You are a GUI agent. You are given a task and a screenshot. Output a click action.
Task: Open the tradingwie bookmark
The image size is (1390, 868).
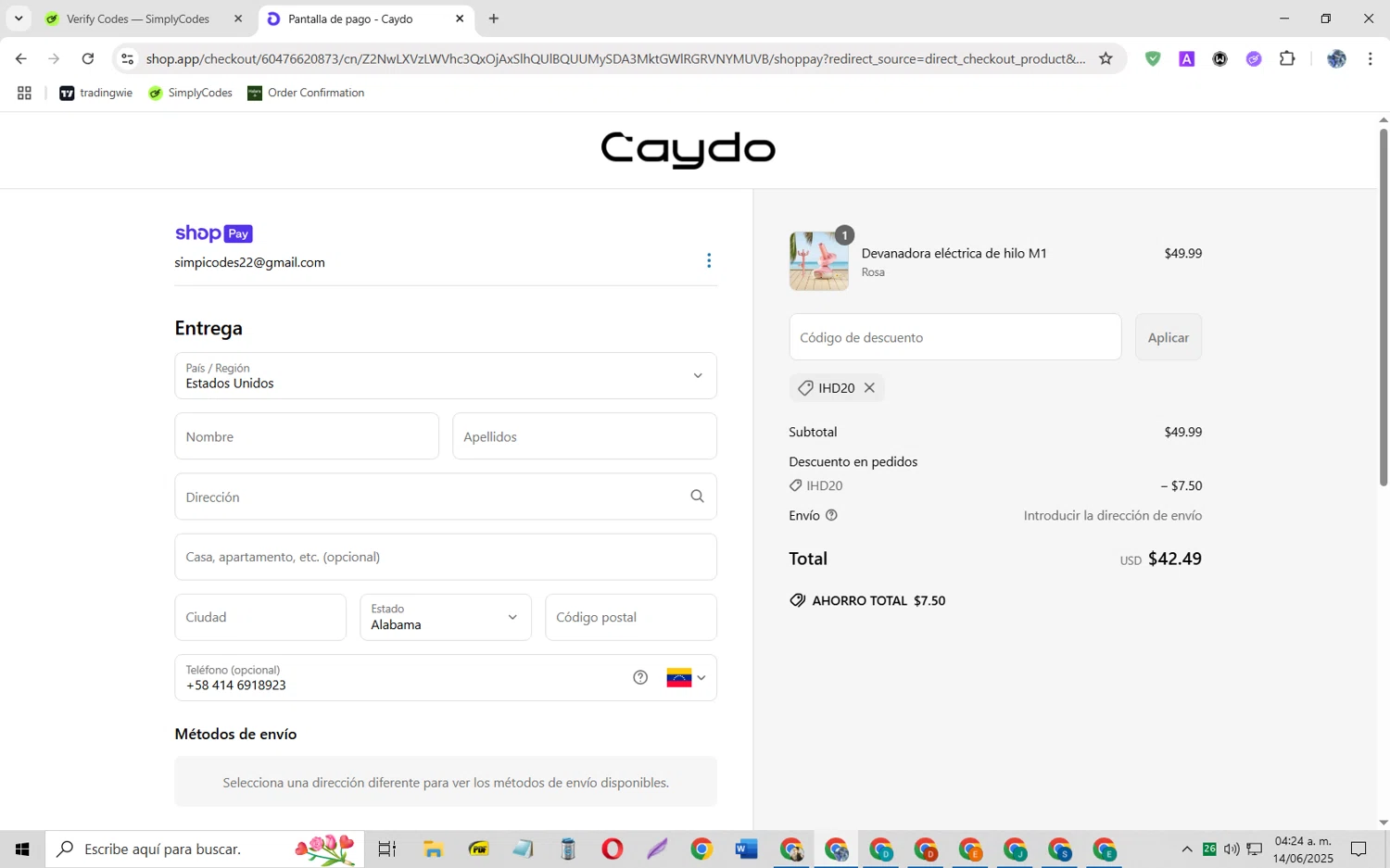tap(95, 93)
